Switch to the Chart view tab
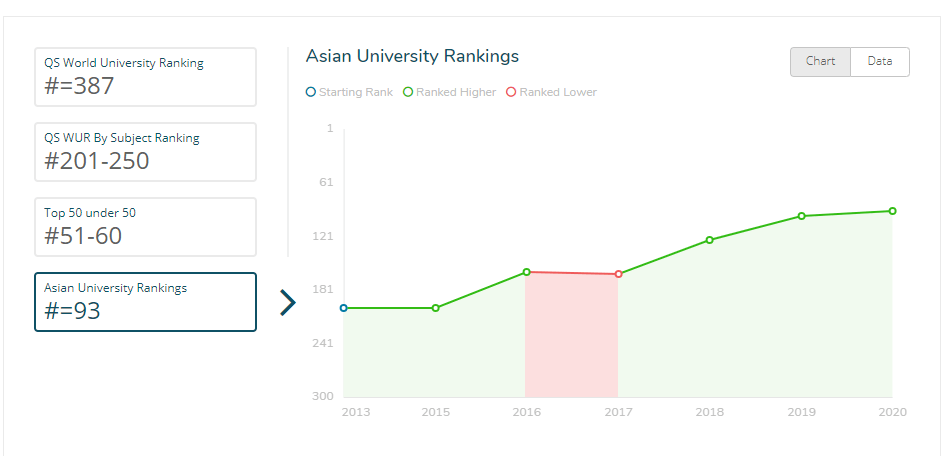 point(820,62)
